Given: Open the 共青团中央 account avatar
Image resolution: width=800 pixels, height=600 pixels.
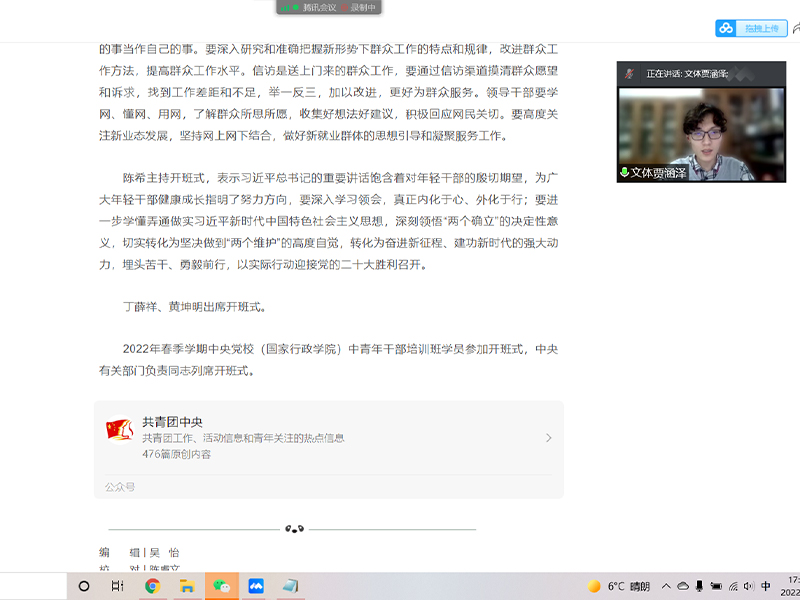Looking at the screenshot, I should 119,430.
